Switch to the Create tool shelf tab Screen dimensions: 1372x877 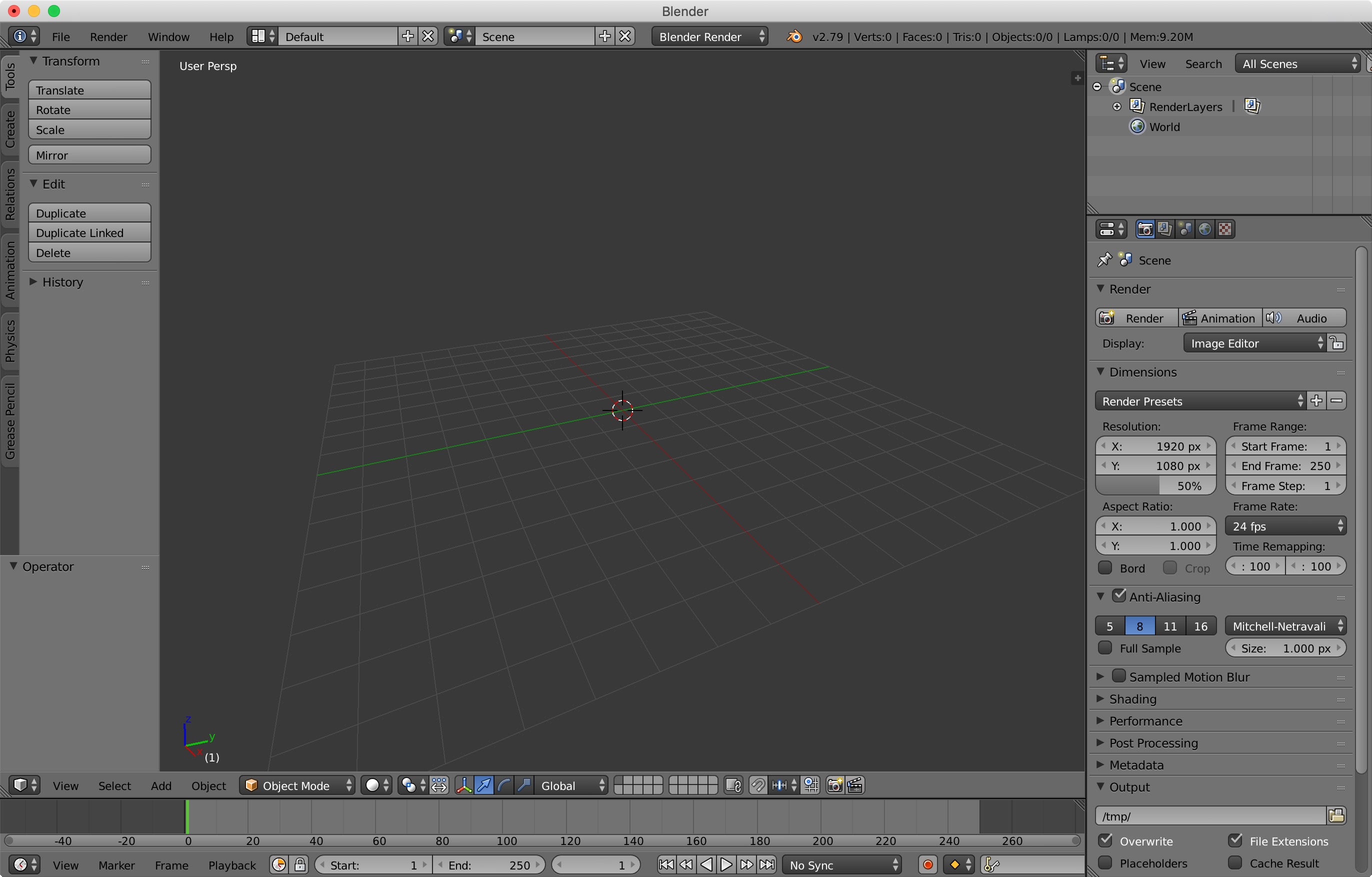[9, 129]
